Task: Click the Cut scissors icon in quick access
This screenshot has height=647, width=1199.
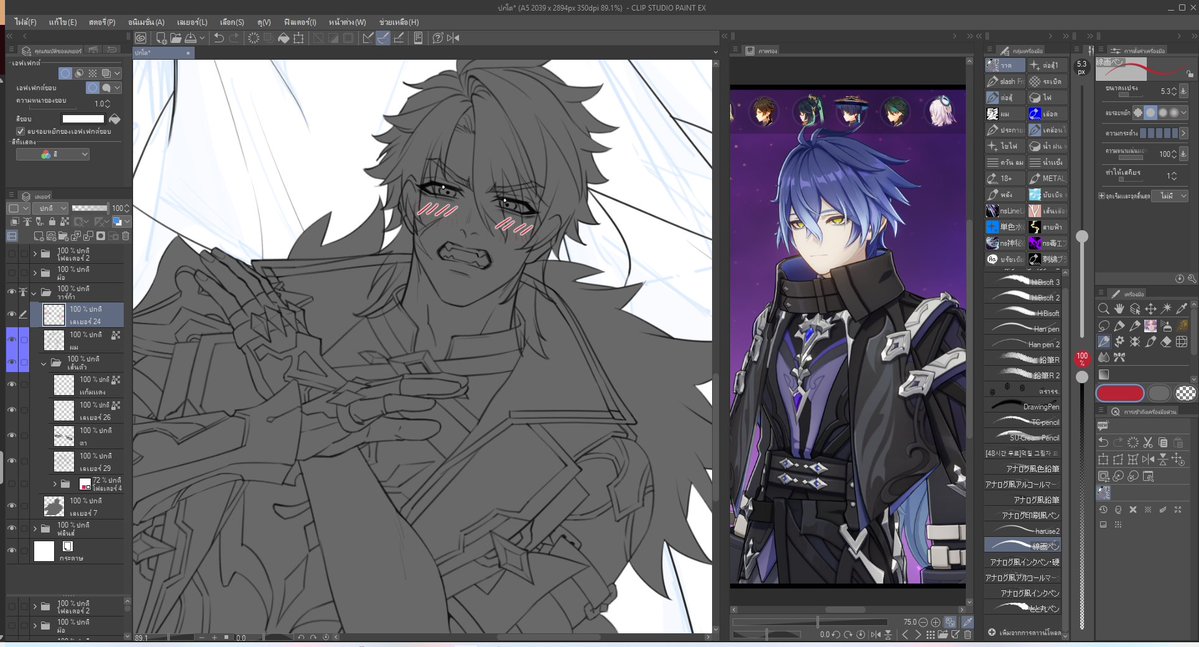Action: click(x=1148, y=442)
